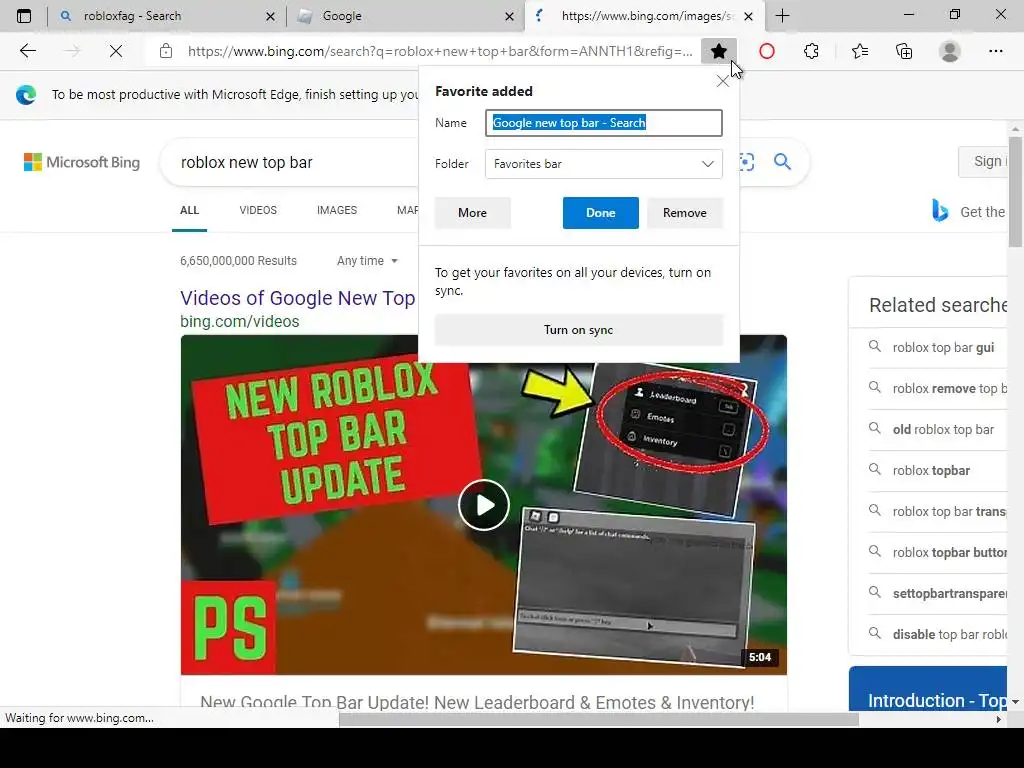Screen dimensions: 1024x768
Task: Click the red circle Opera extension icon
Action: click(767, 51)
